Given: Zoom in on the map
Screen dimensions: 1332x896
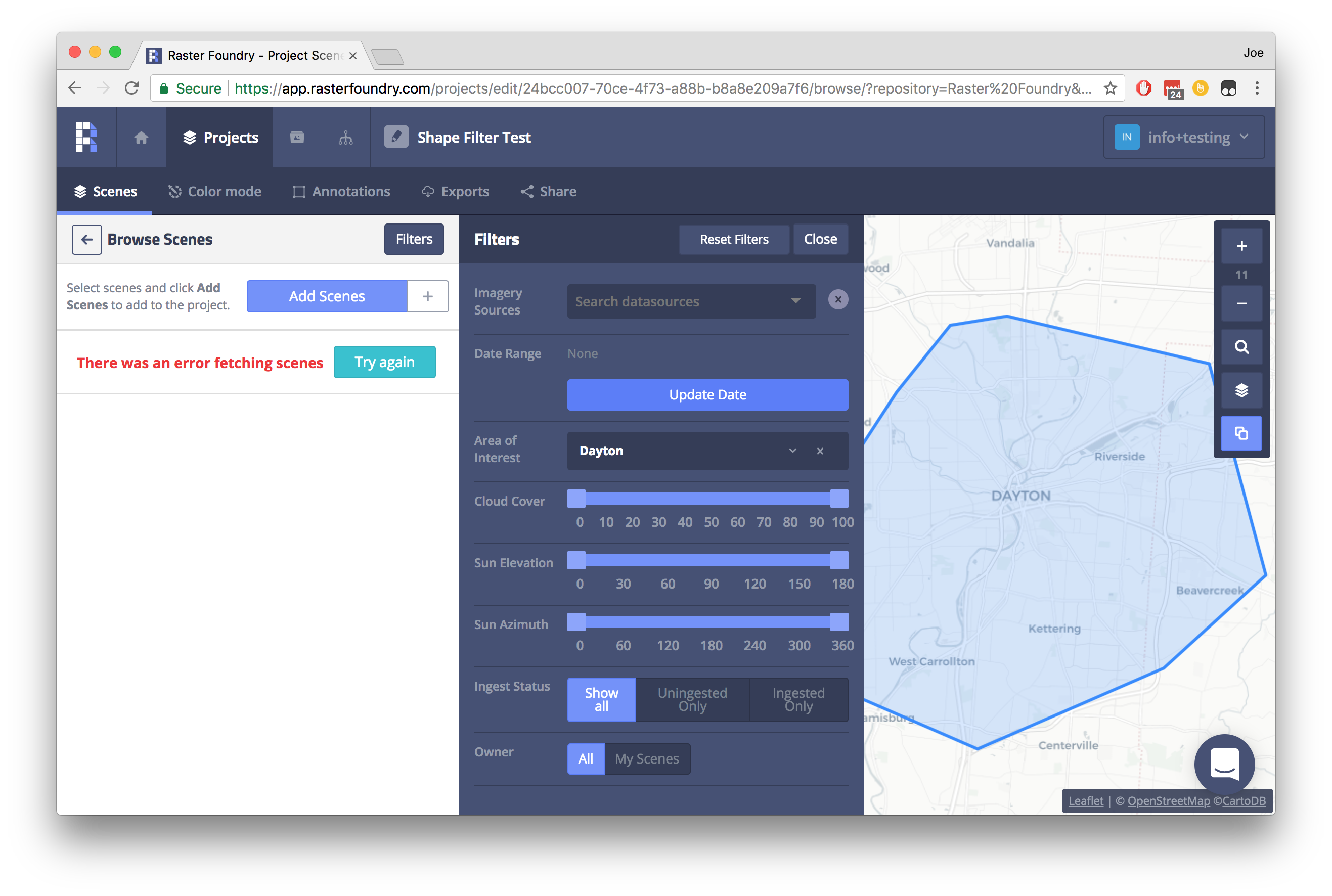Looking at the screenshot, I should click(1241, 246).
